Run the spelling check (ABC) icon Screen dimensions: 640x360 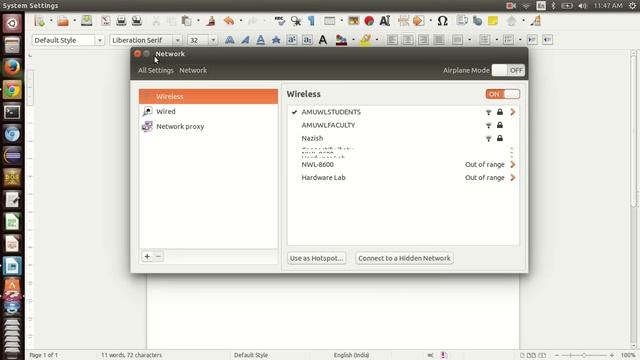pyautogui.click(x=280, y=20)
